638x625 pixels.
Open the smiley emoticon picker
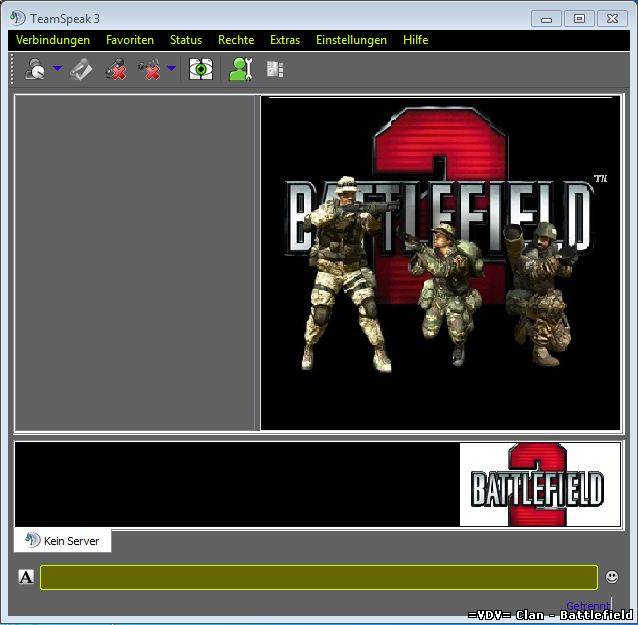point(612,577)
